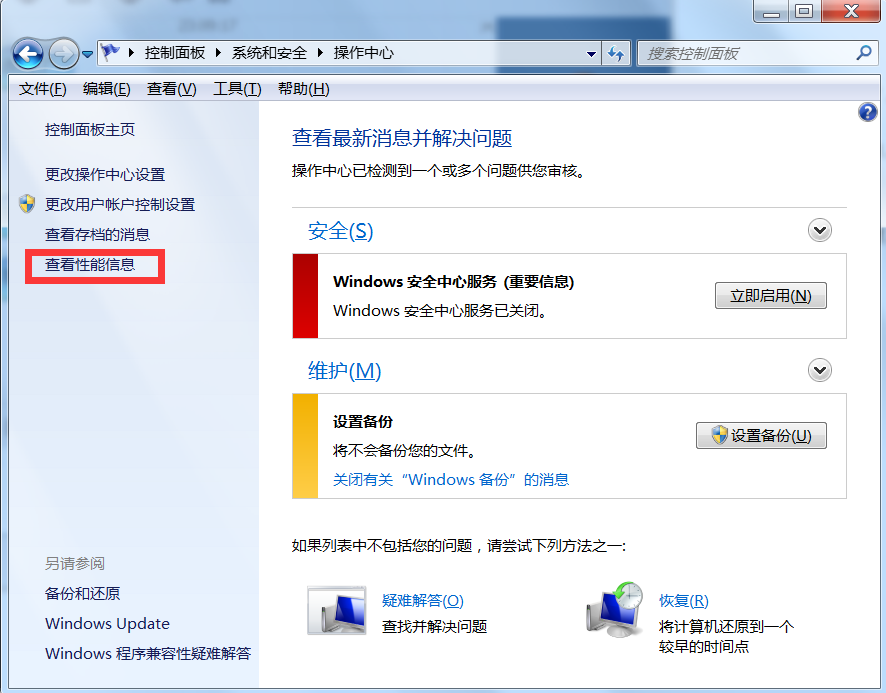Click the 维护(M) section heading
Screen dimensions: 886x693
point(344,371)
